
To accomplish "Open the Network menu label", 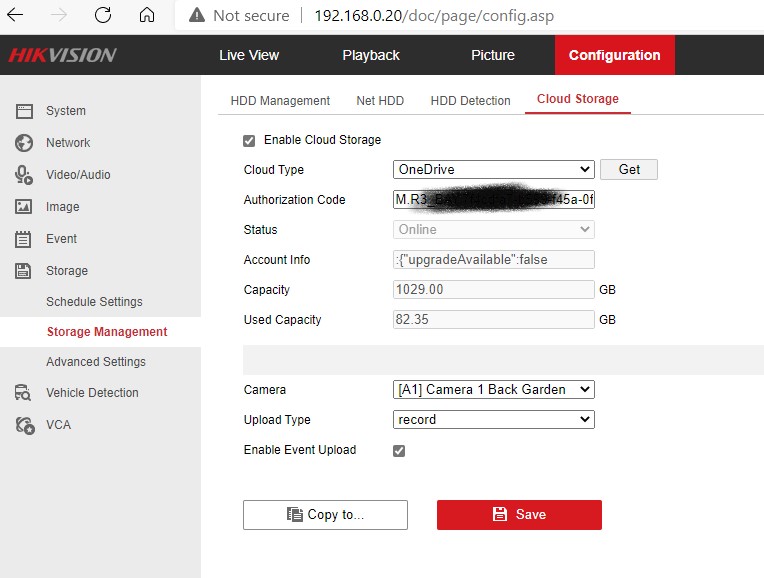I will click(68, 143).
